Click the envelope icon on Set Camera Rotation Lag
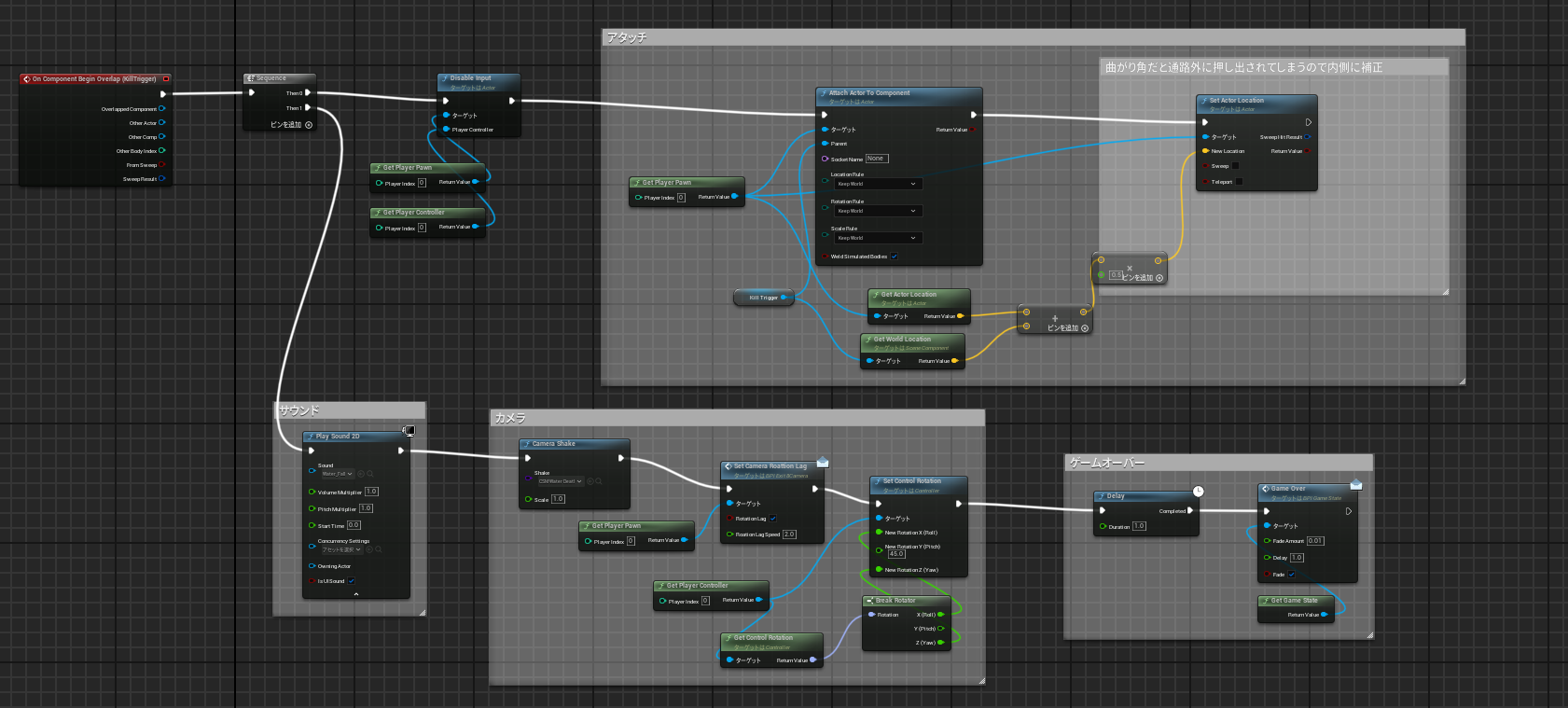This screenshot has width=1568, height=708. [823, 462]
